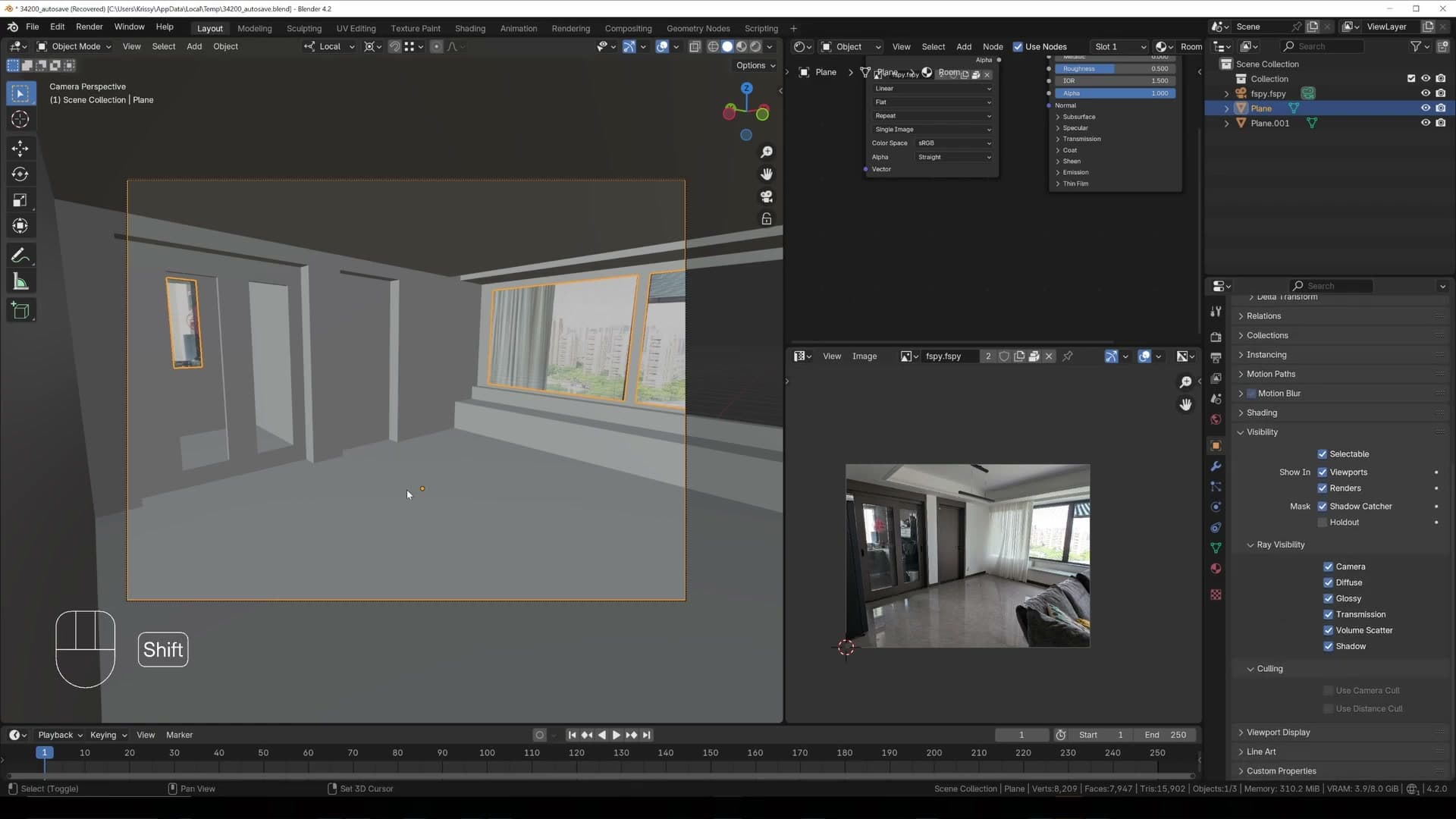This screenshot has width=1456, height=819.
Task: Select the Select Box tool
Action: click(x=20, y=94)
